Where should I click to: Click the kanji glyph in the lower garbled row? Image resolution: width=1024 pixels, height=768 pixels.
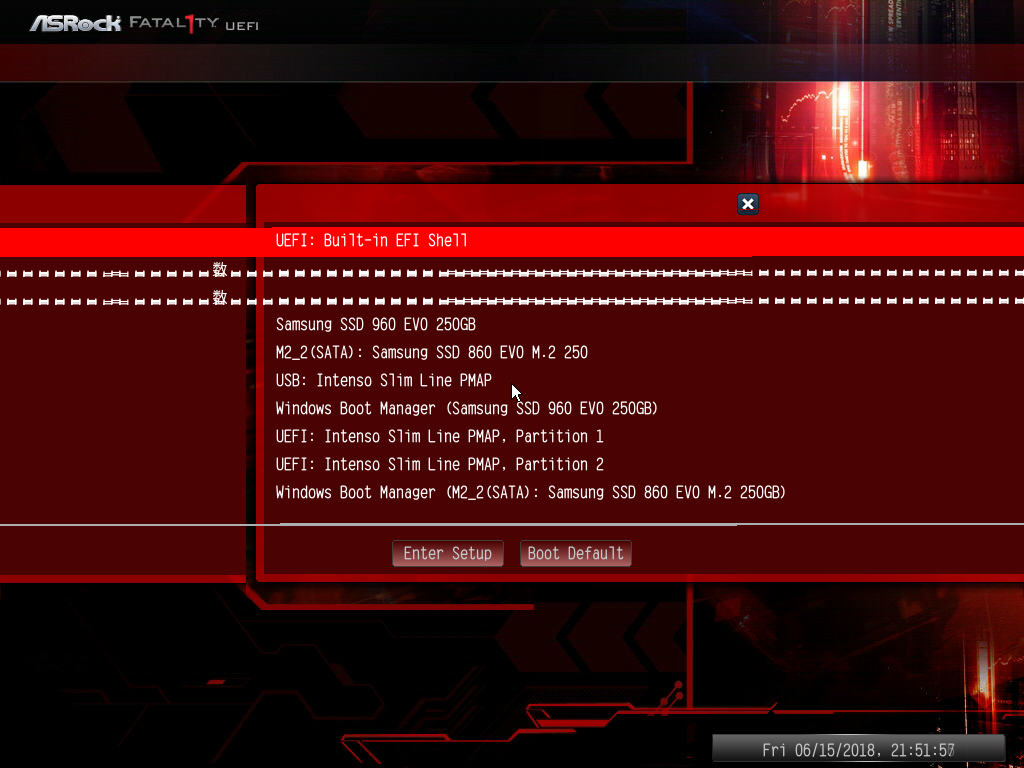[219, 298]
